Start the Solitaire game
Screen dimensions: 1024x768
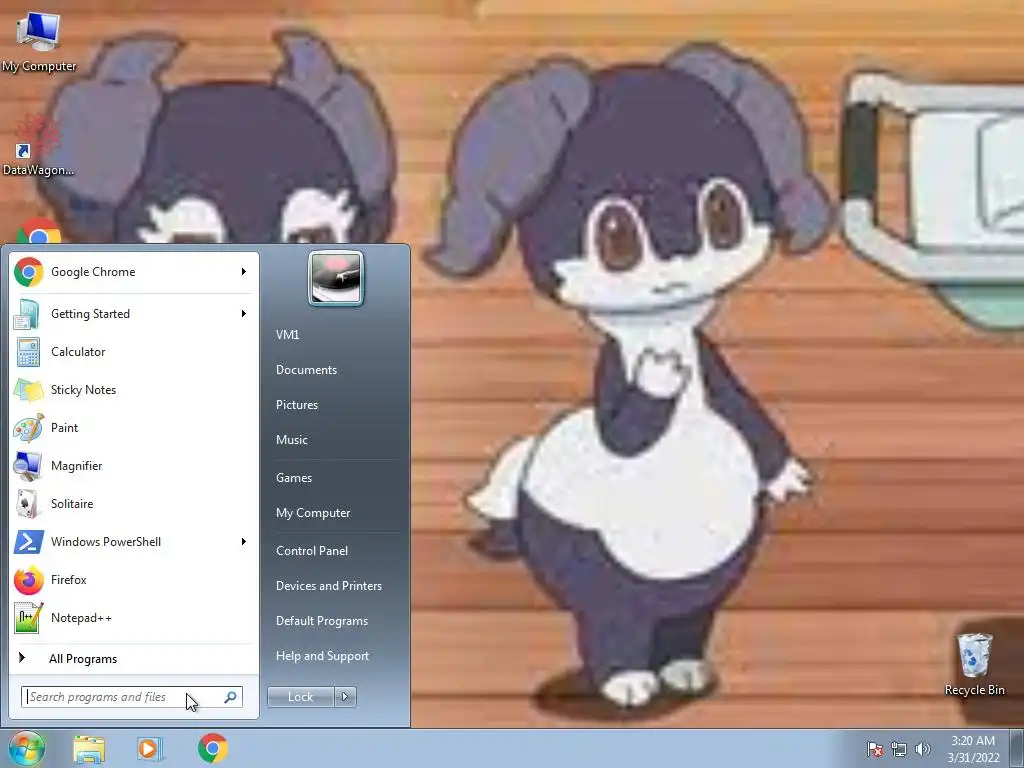134,504
